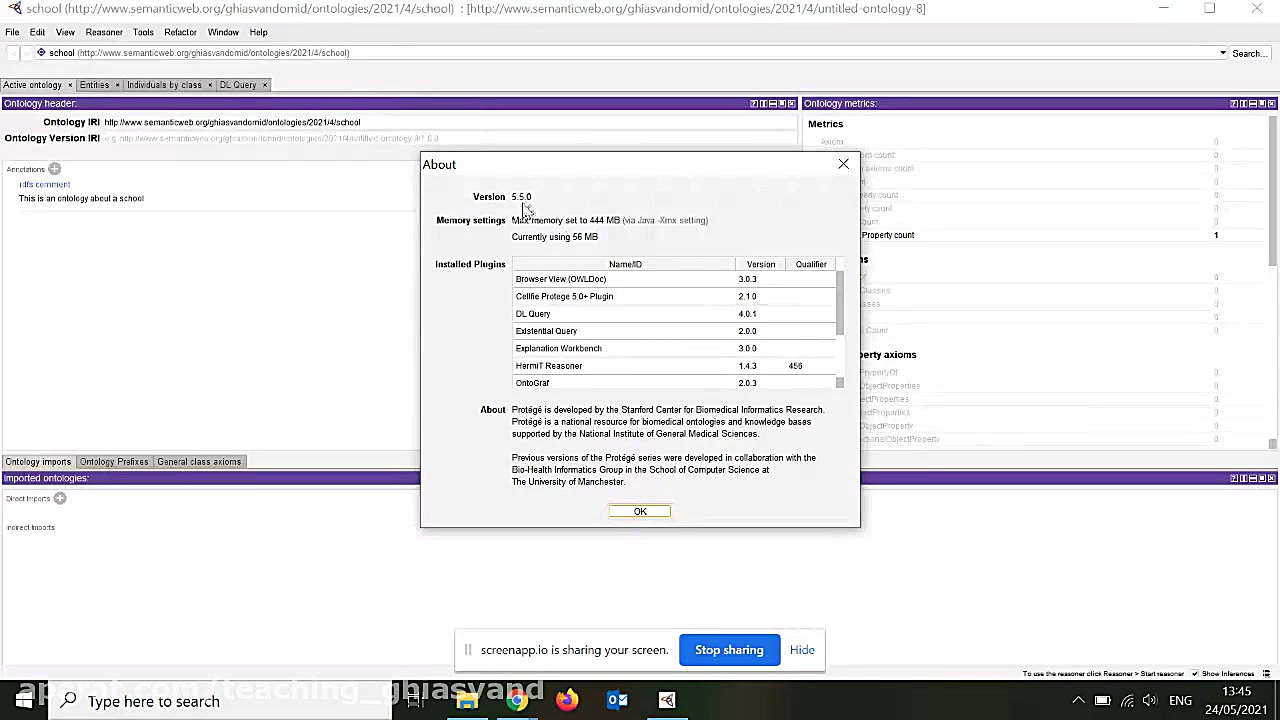The width and height of the screenshot is (1280, 720).
Task: Click the plugins list scrollbar thumb
Action: click(840, 302)
